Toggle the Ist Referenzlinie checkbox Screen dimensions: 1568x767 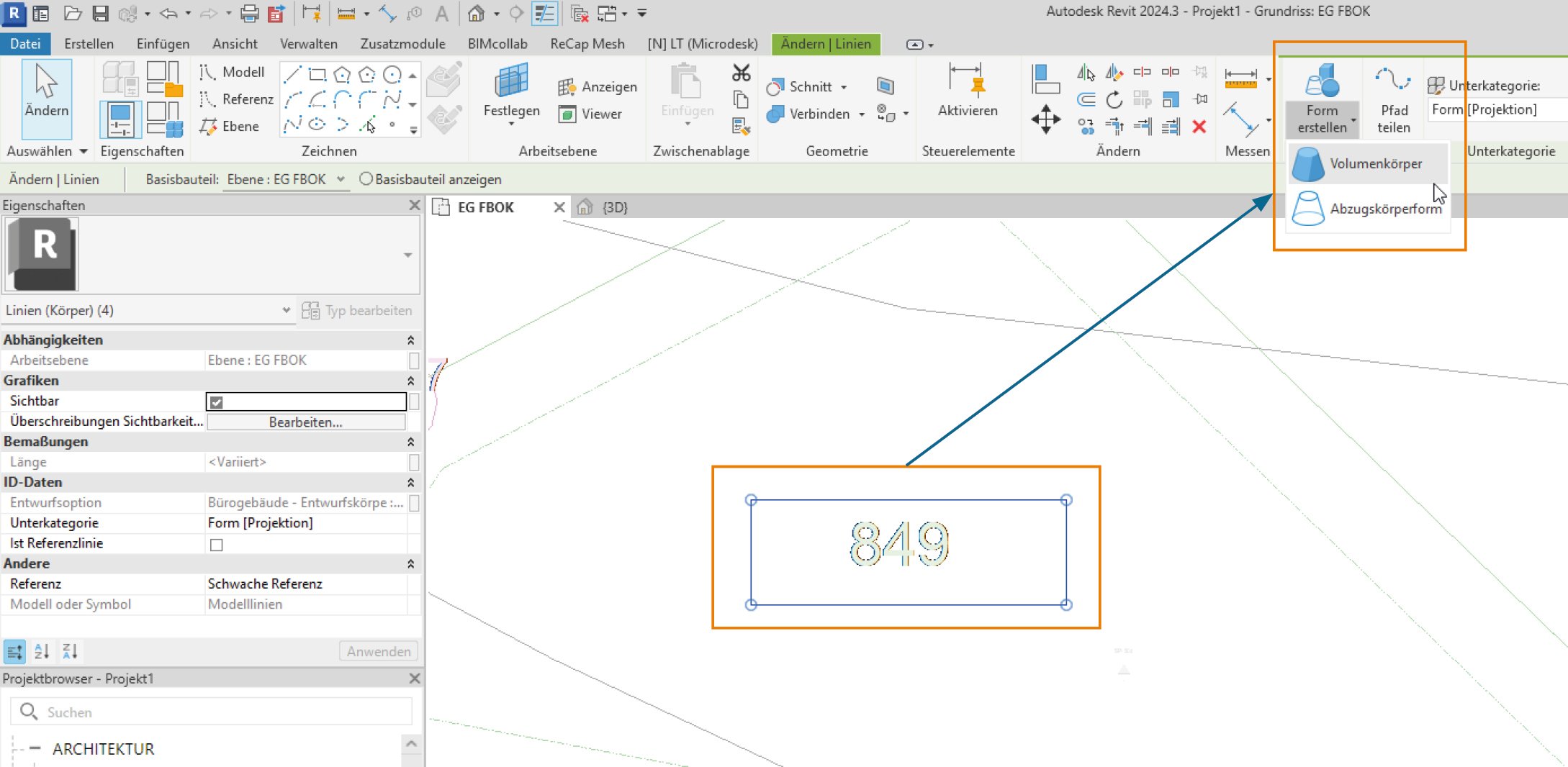point(216,545)
